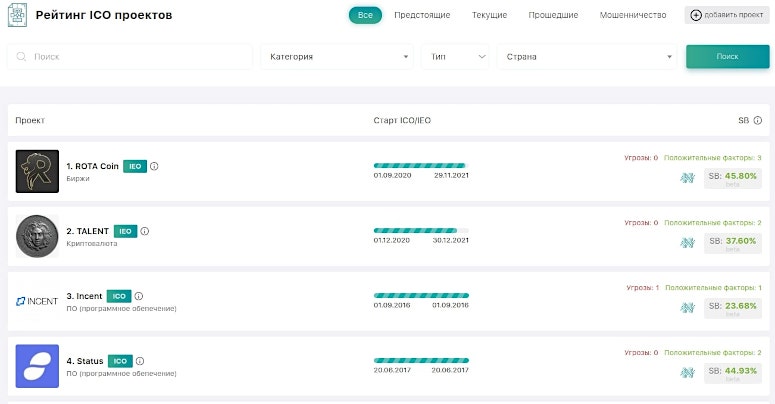
Task: Click the ICO tag on Incent
Action: pos(119,296)
